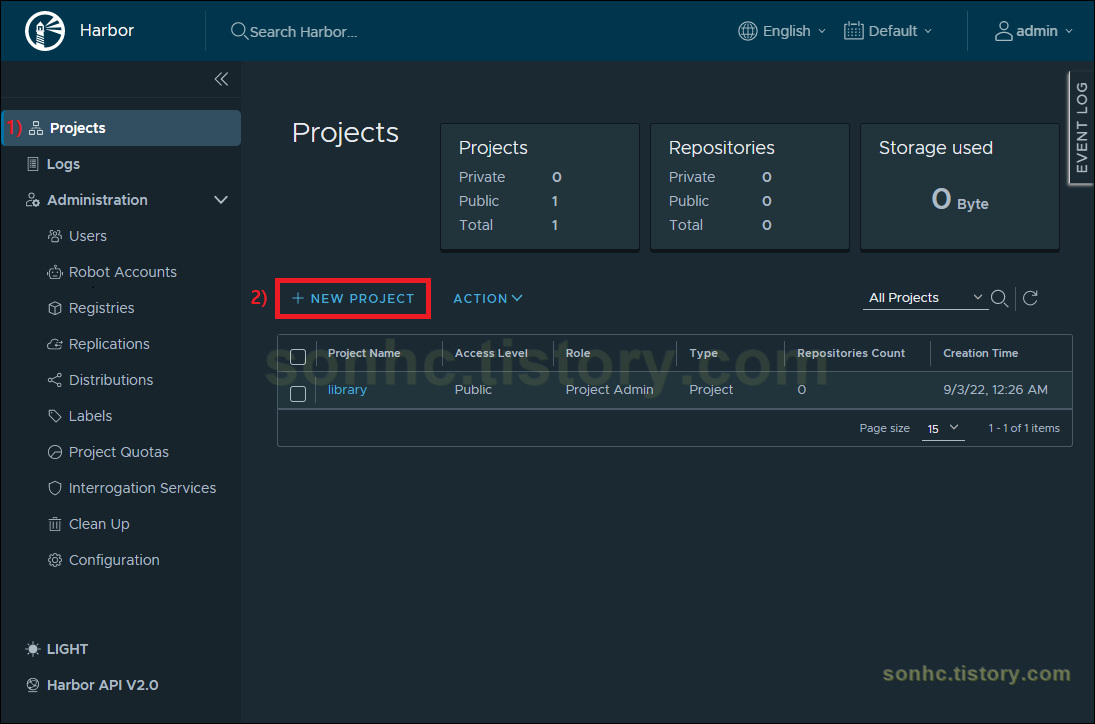
Task: Click the Configuration gear icon
Action: pyautogui.click(x=54, y=560)
